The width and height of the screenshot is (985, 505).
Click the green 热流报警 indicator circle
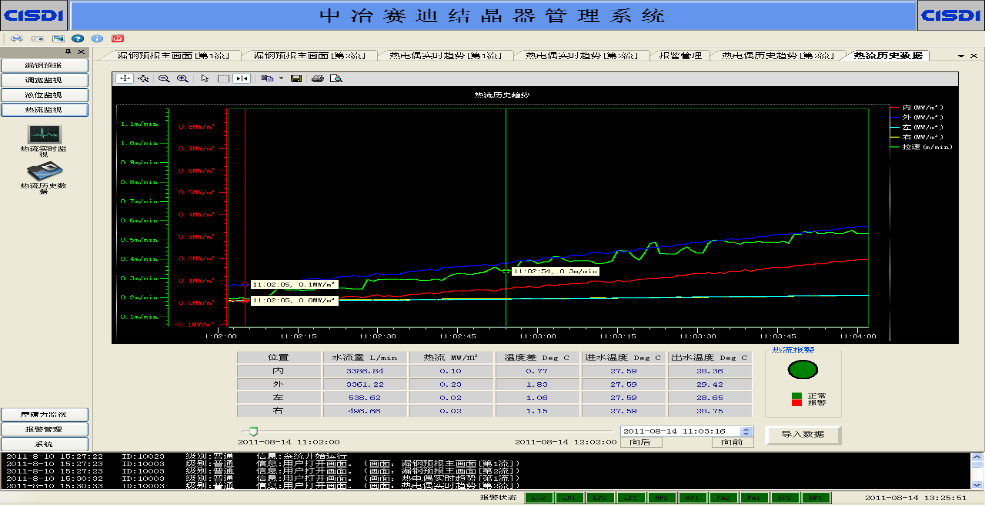tap(802, 370)
